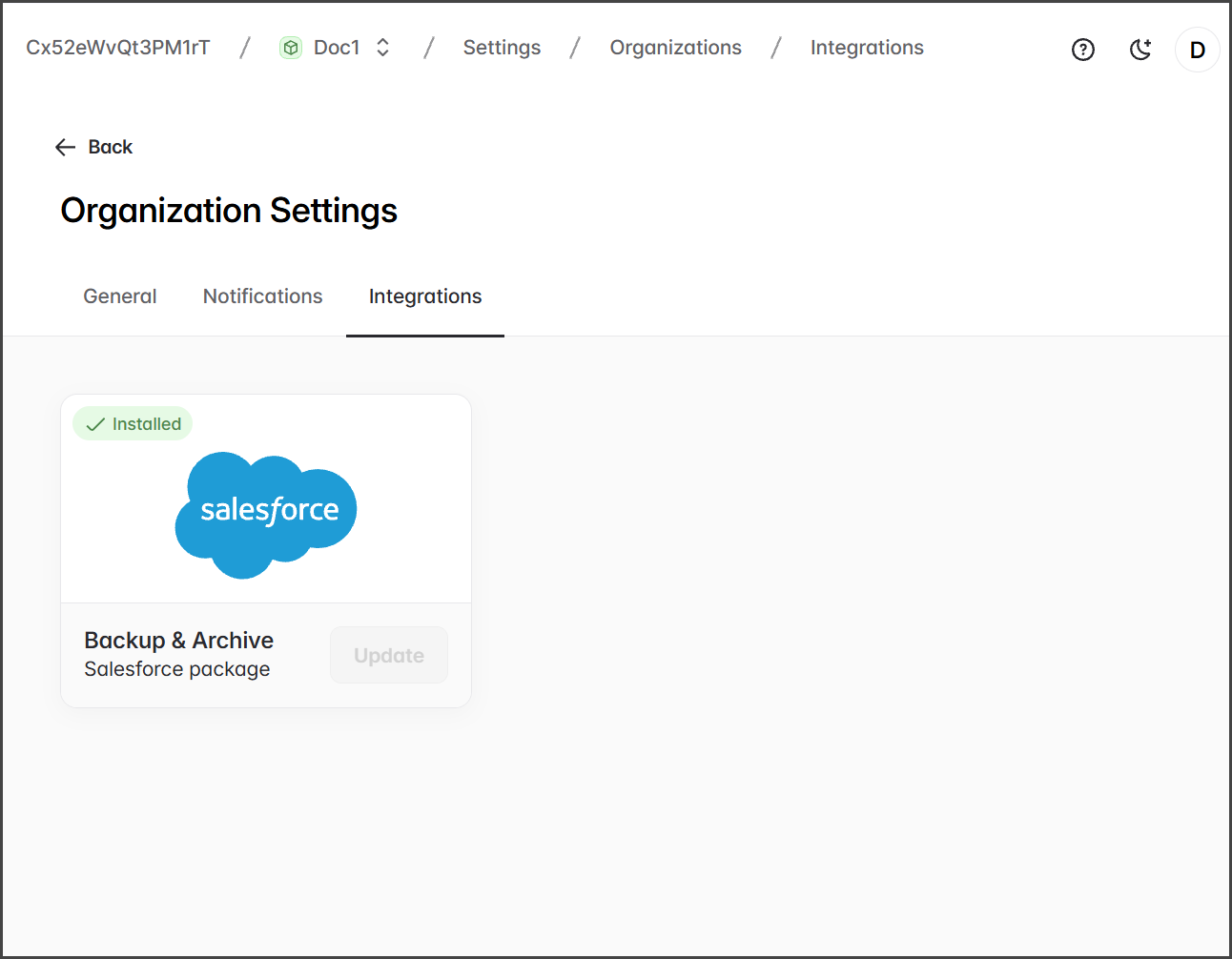Screen dimensions: 1232x959
Task: Toggle dark mode with the moon icon
Action: point(1140,50)
